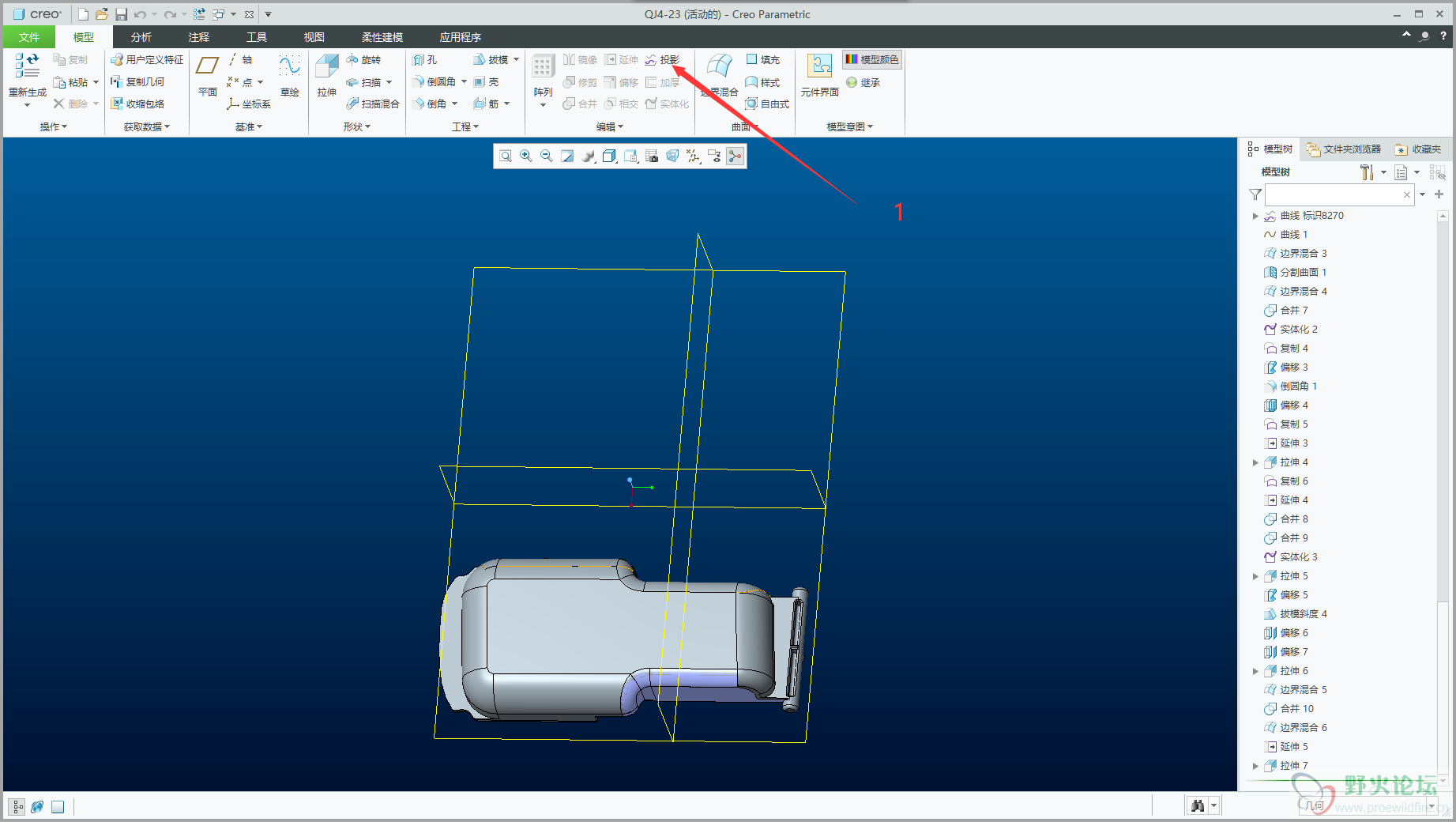
Task: Open the Round (倒圆角) dropdown arrow
Action: coord(464,82)
